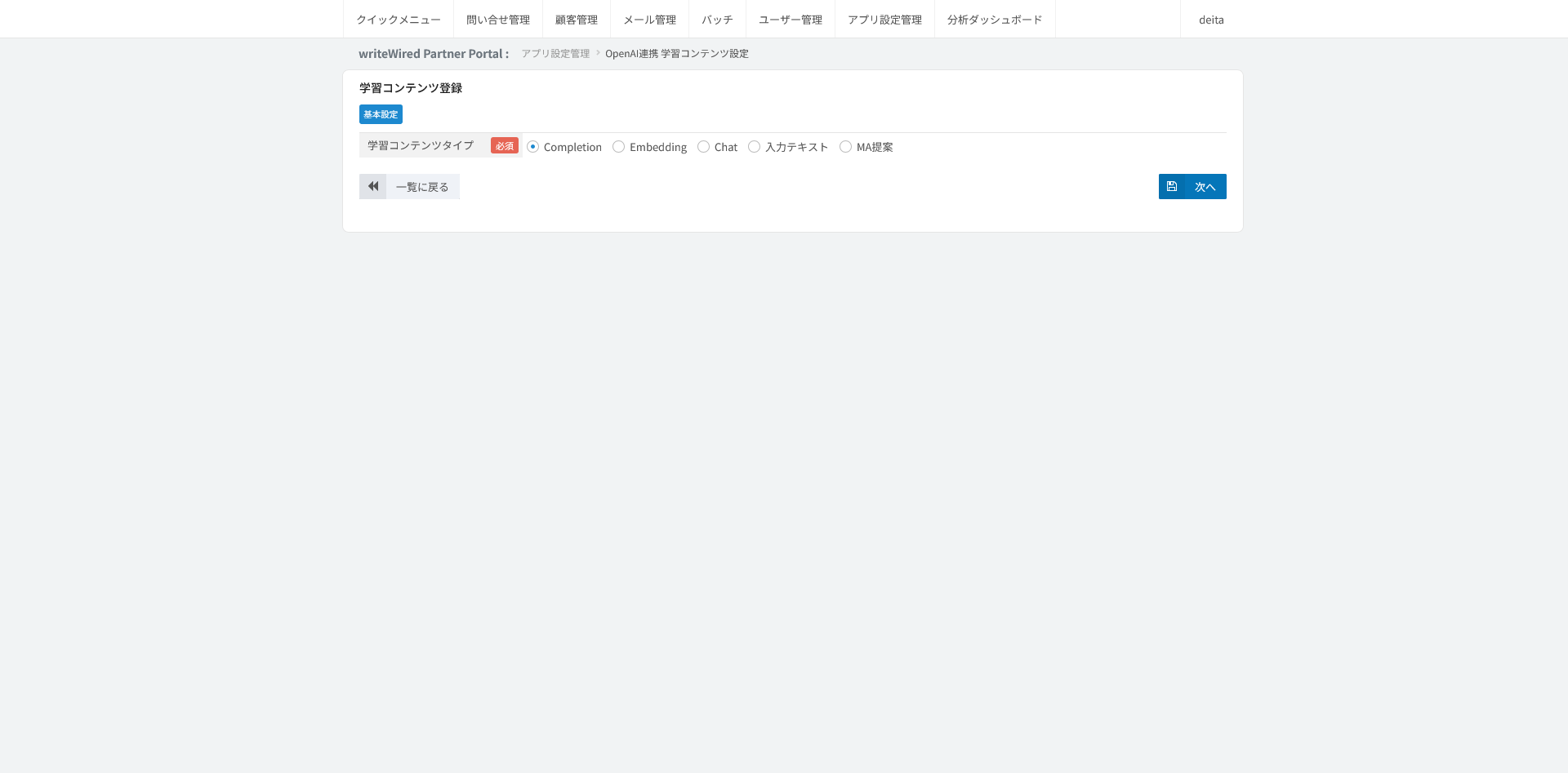Click the アプリ設定管理 breadcrumb link

pos(555,54)
